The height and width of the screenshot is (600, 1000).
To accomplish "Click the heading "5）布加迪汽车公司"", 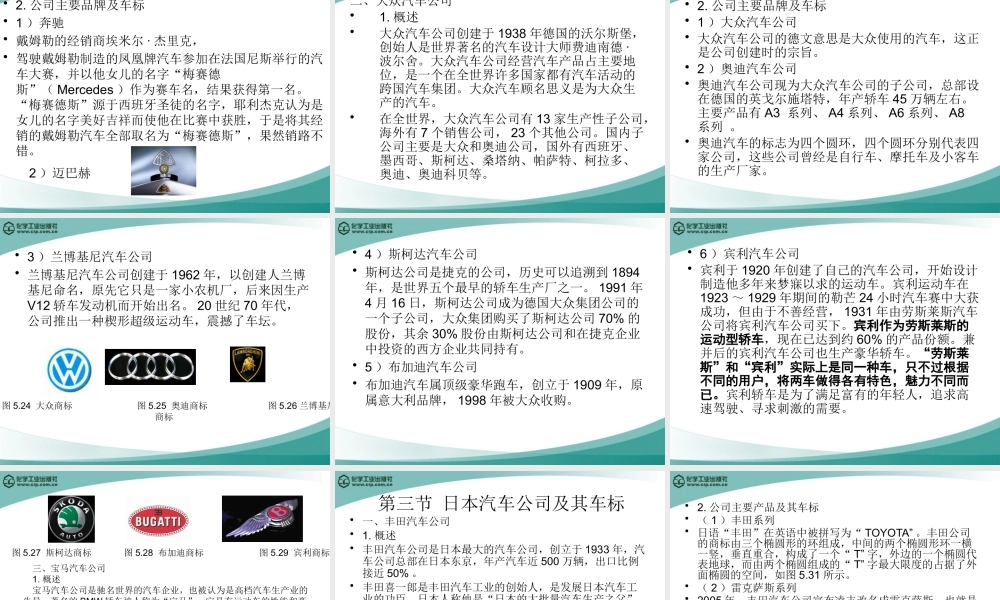I will (421, 367).
